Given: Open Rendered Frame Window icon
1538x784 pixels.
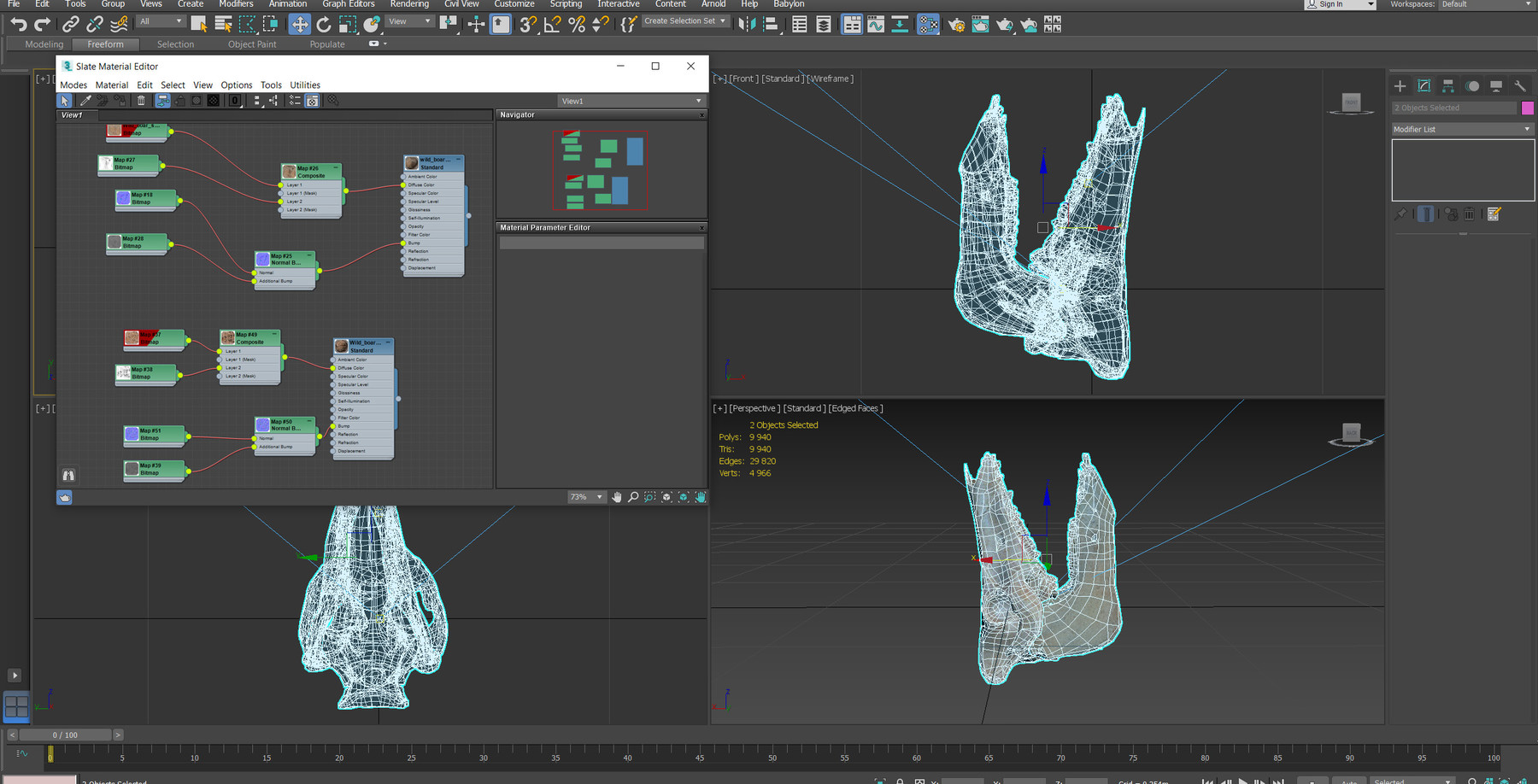Looking at the screenshot, I should tap(981, 25).
